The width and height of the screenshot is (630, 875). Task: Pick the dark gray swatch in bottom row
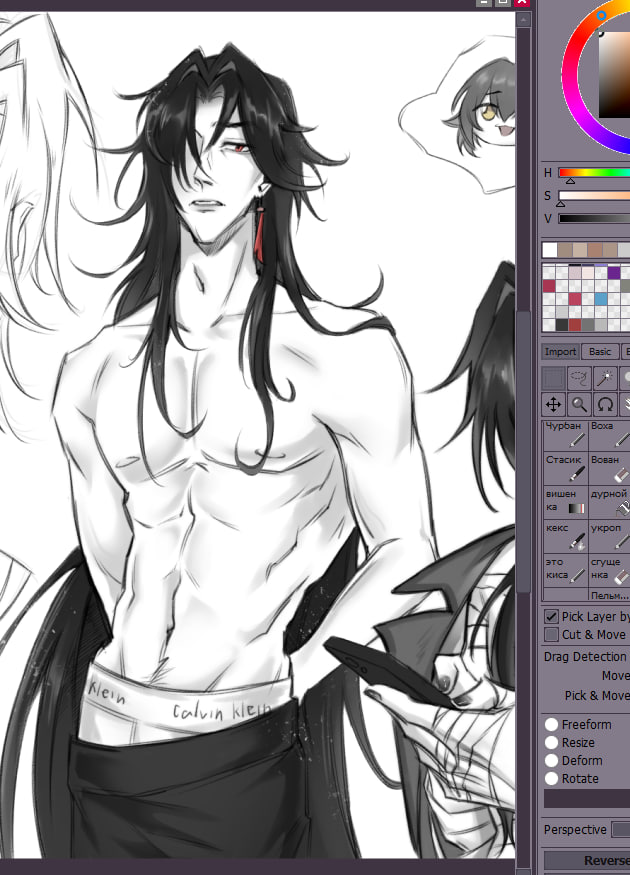pyautogui.click(x=562, y=325)
